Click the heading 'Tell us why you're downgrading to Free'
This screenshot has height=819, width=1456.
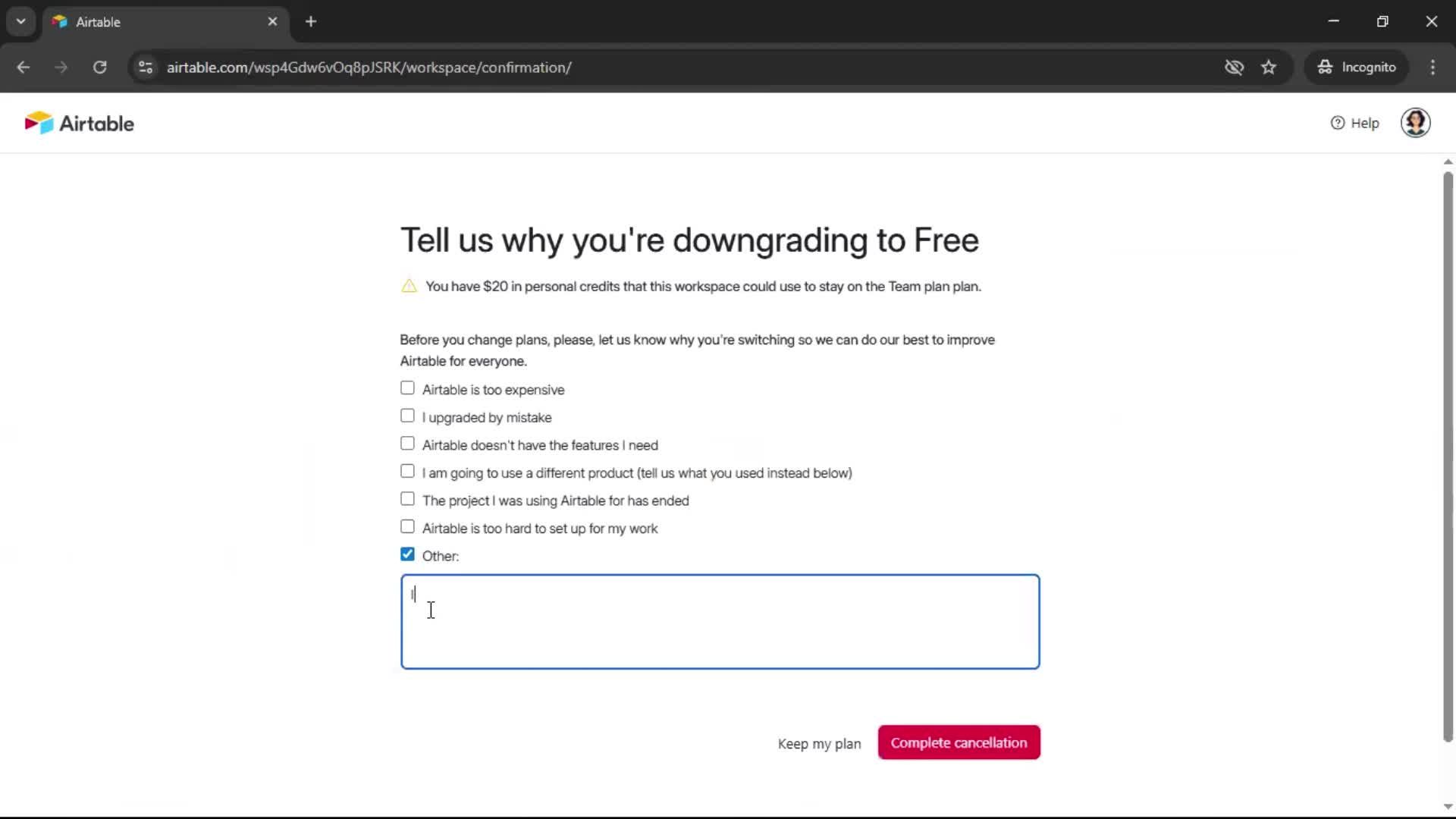point(689,240)
